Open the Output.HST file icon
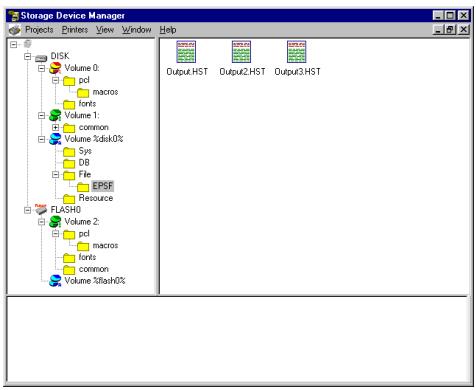 tap(186, 52)
